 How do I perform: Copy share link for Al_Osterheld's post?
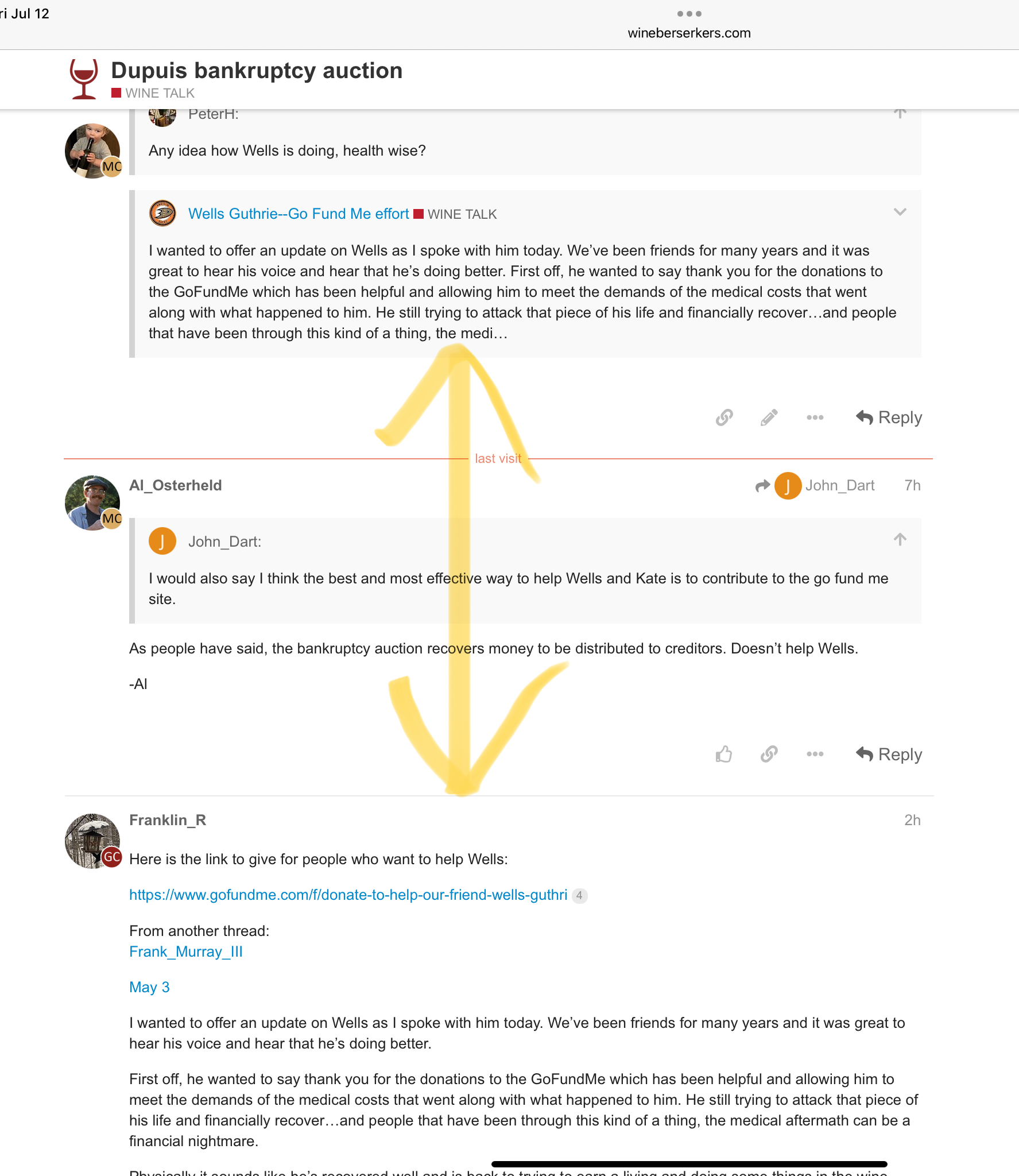coord(769,754)
